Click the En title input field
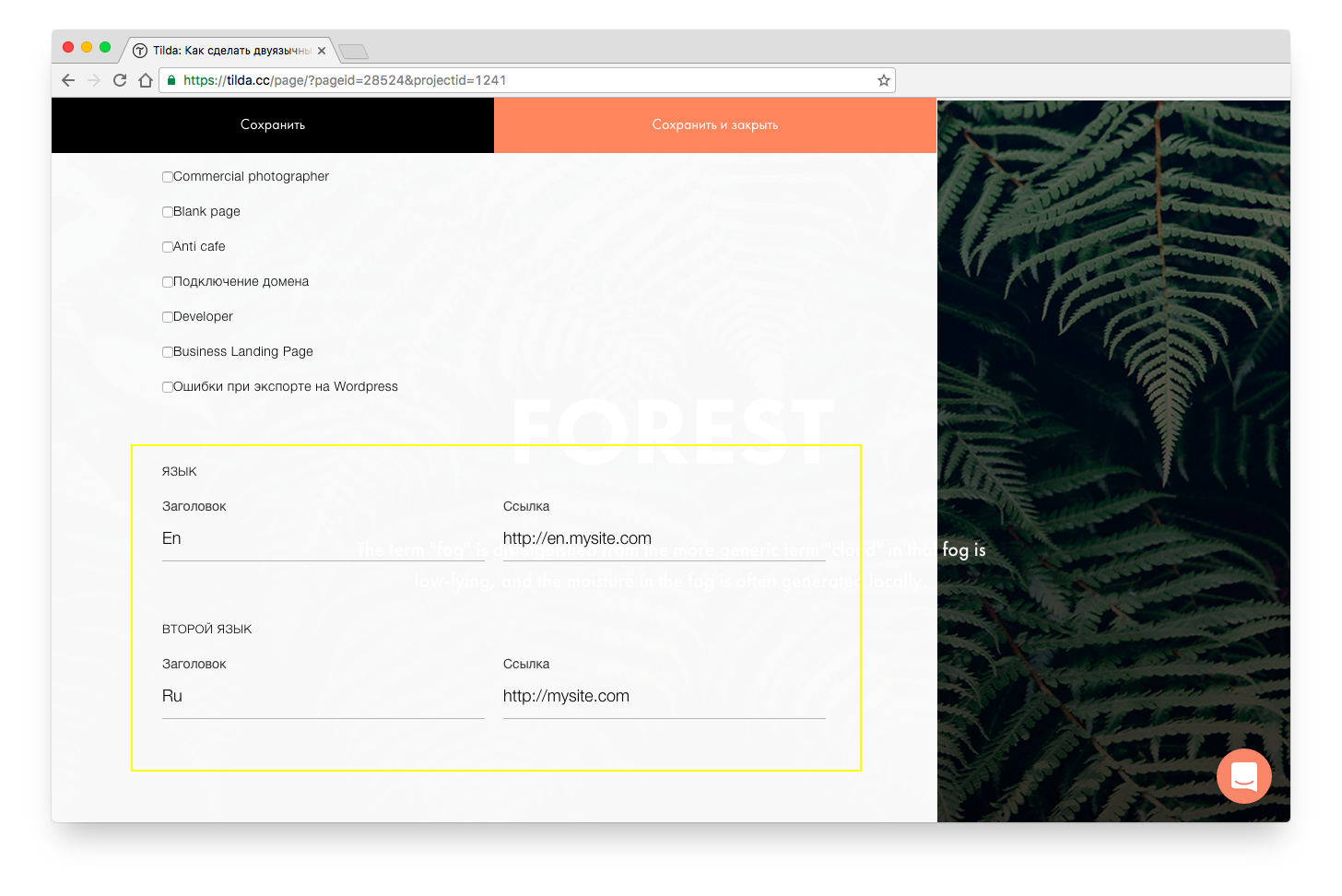Screen dimensions: 1342x896 [x=324, y=539]
